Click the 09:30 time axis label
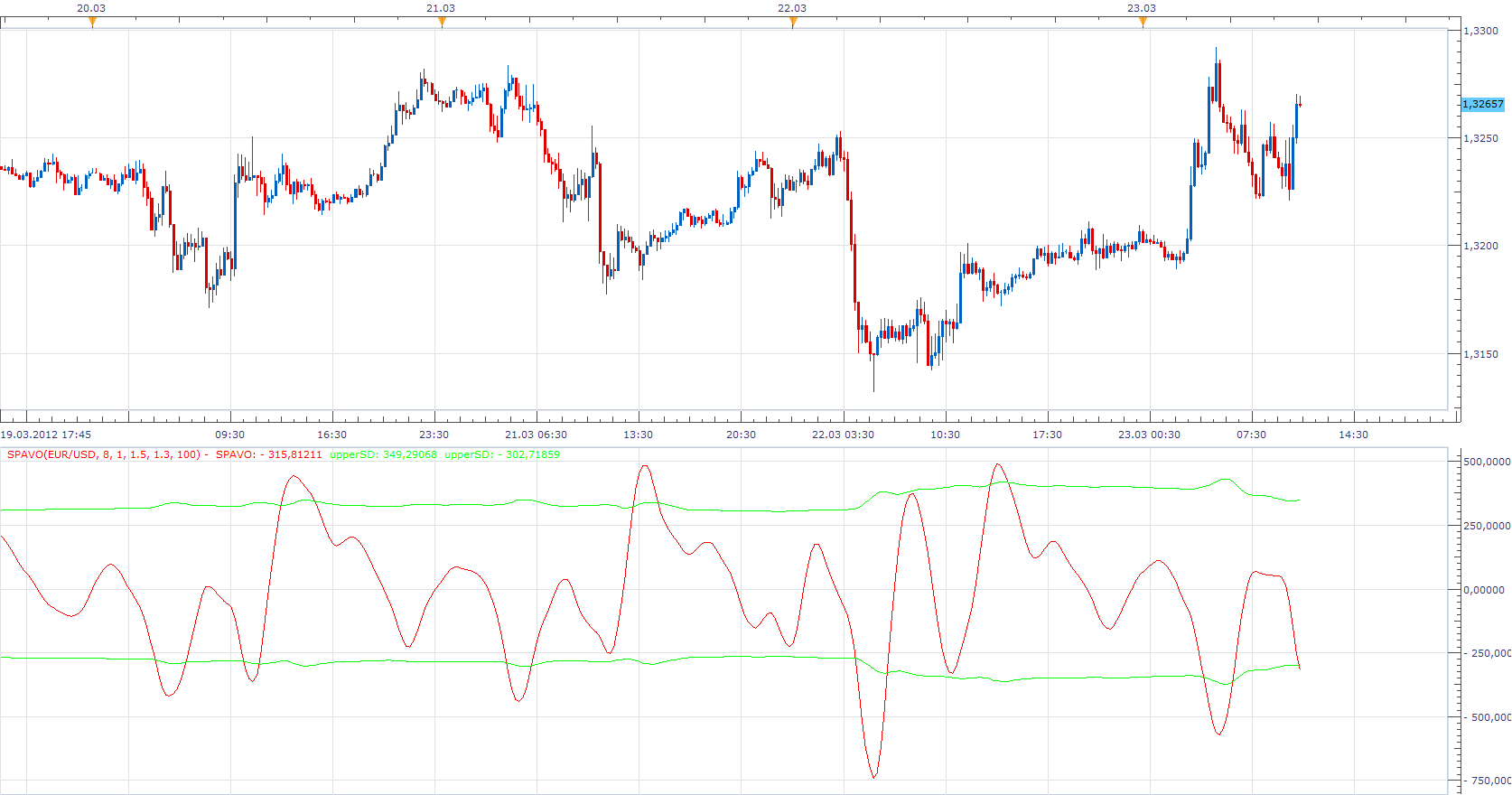Viewport: 1512px width, 795px height. (x=230, y=435)
